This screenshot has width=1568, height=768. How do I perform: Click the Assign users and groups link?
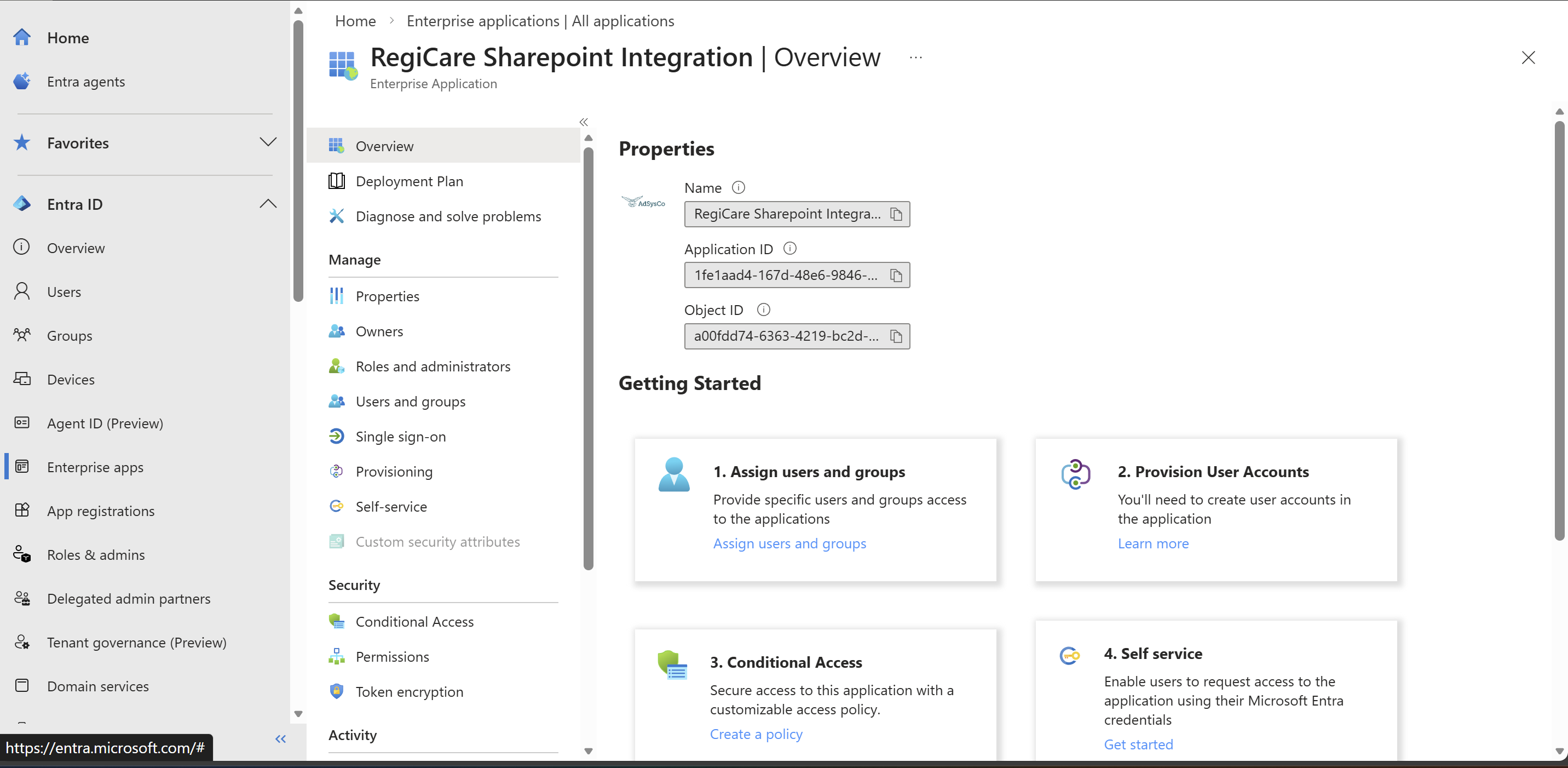[789, 543]
